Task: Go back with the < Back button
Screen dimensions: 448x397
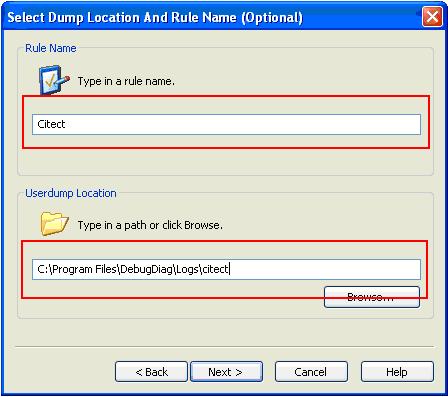Action: [151, 372]
